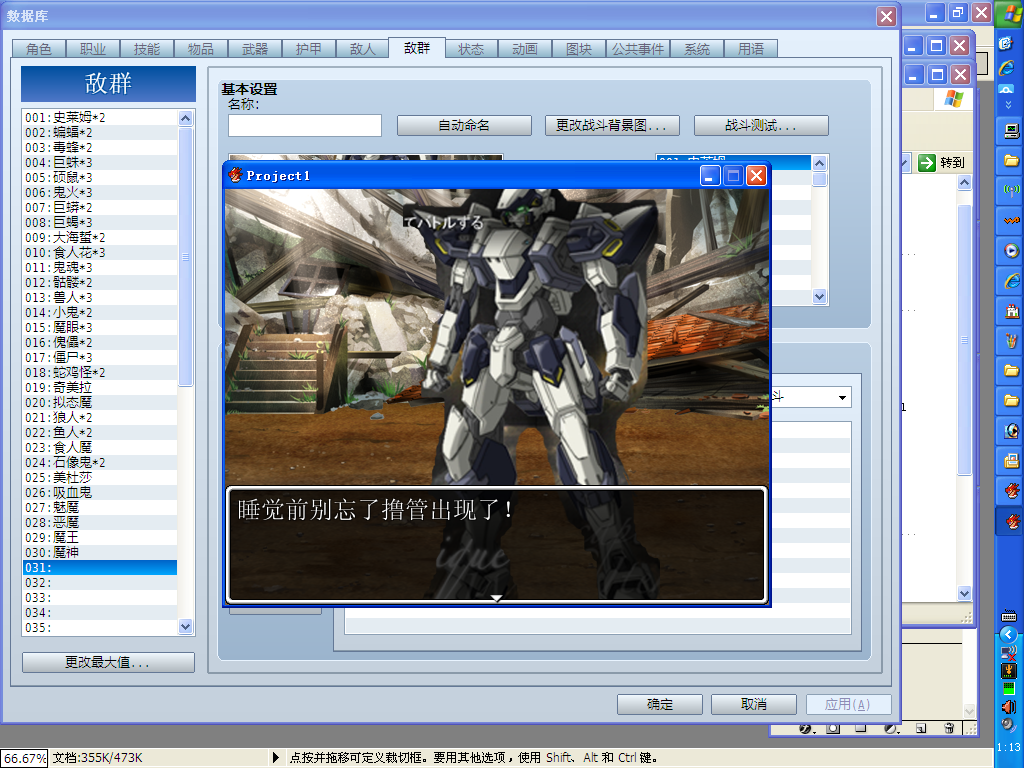
Task: Select troop 019:奇美拉
Action: pyautogui.click(x=100, y=388)
